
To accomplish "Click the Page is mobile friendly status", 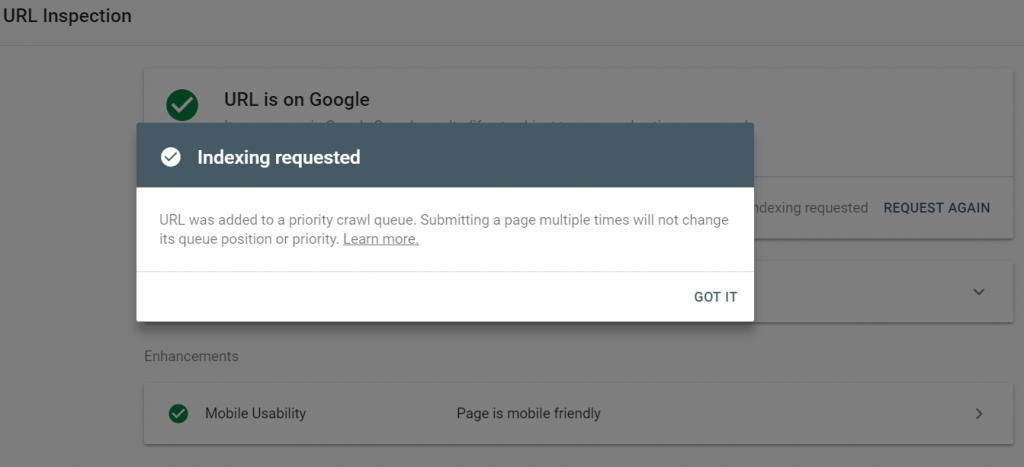I will click(x=528, y=413).
